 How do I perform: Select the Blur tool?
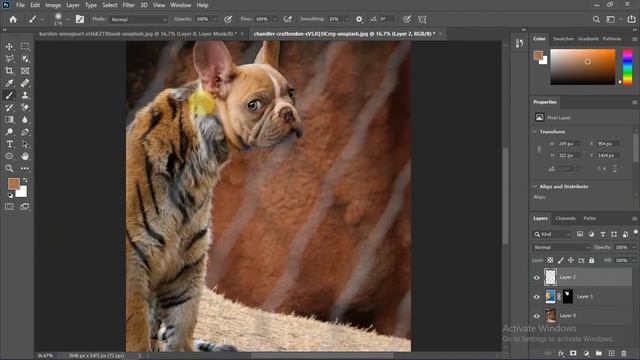click(x=25, y=120)
